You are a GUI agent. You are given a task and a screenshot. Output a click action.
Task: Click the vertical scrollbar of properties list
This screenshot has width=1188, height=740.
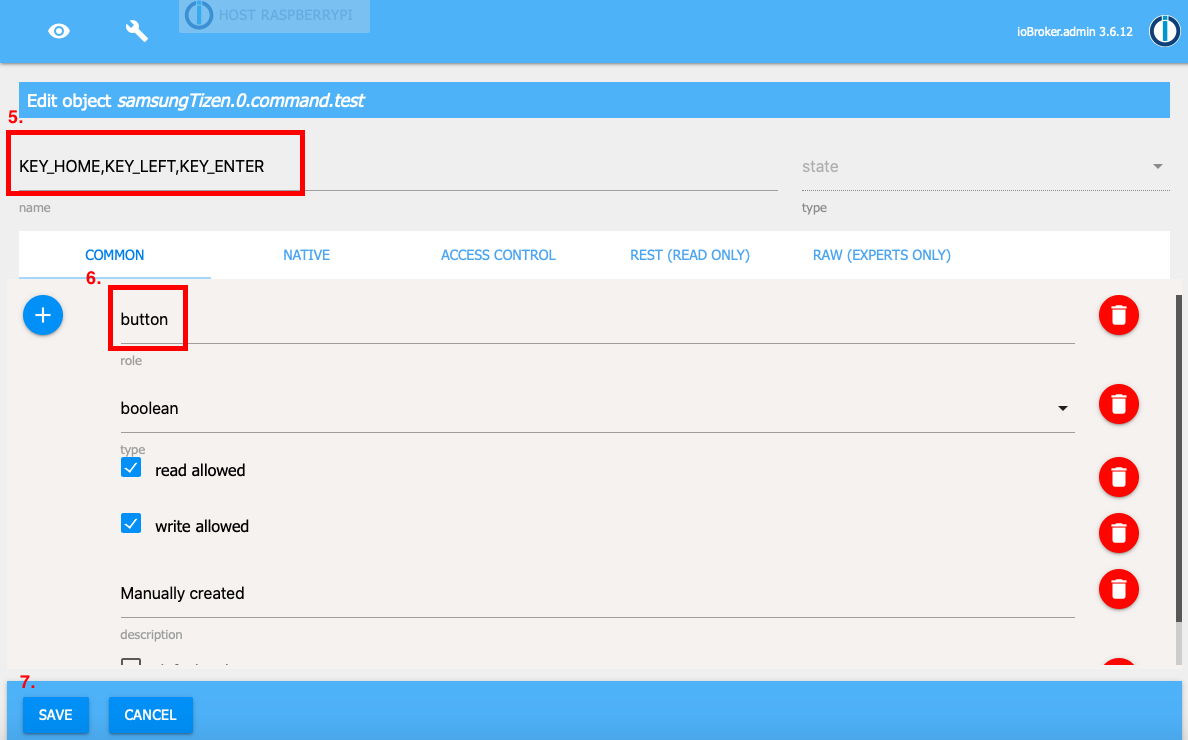[x=1178, y=459]
